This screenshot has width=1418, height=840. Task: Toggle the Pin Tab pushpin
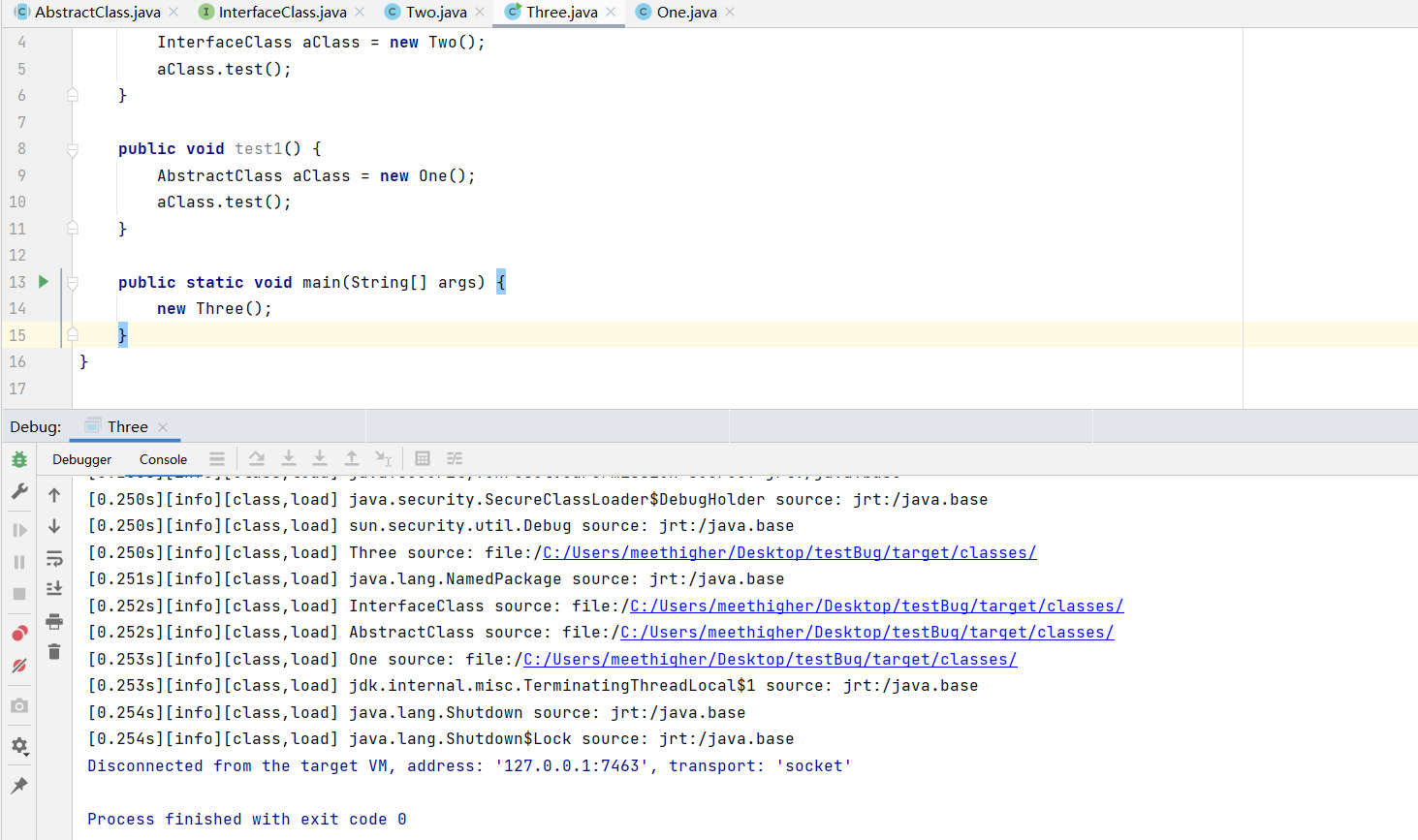tap(19, 786)
